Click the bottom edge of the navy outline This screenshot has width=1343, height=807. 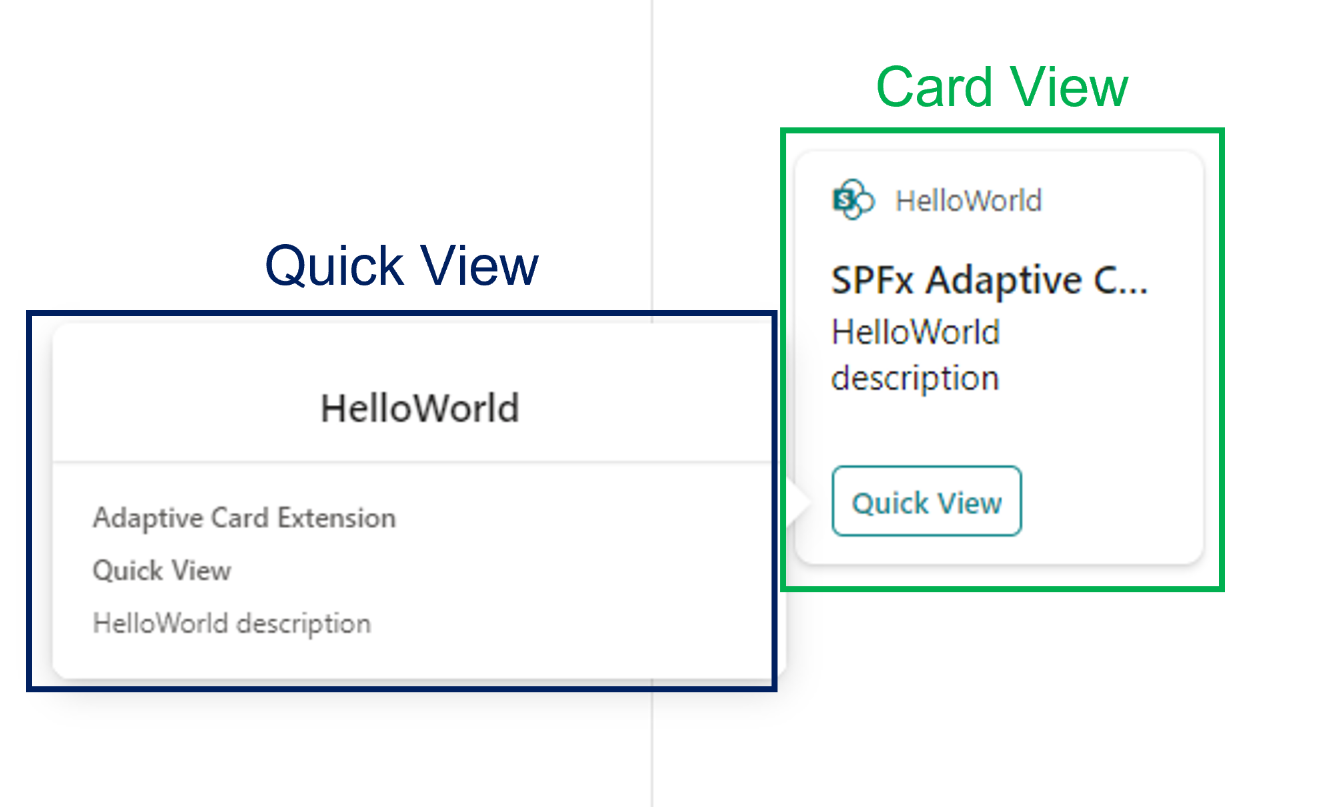pyautogui.click(x=401, y=688)
